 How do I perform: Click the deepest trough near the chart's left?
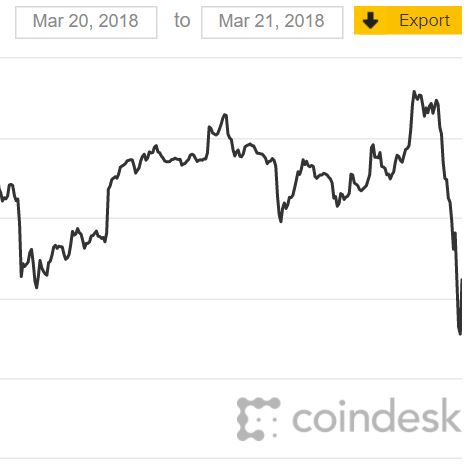(36, 287)
